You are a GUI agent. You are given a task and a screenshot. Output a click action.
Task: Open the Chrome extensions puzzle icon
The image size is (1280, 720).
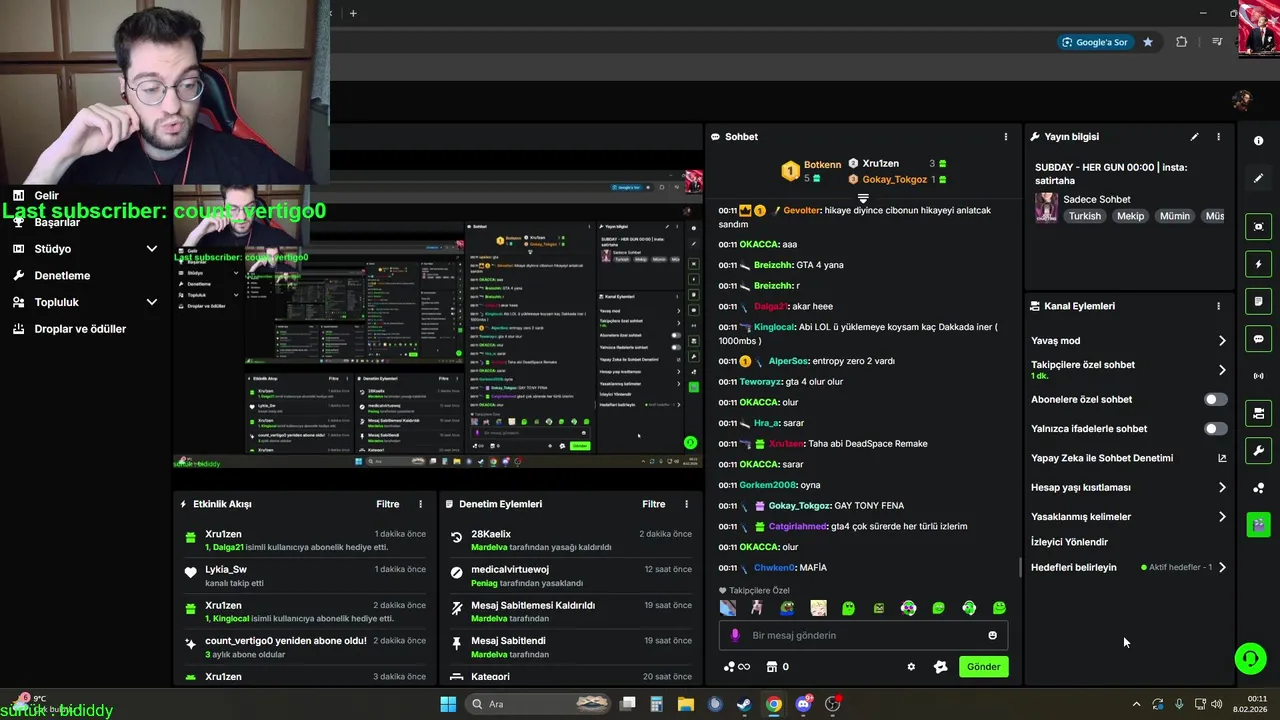tap(1182, 42)
